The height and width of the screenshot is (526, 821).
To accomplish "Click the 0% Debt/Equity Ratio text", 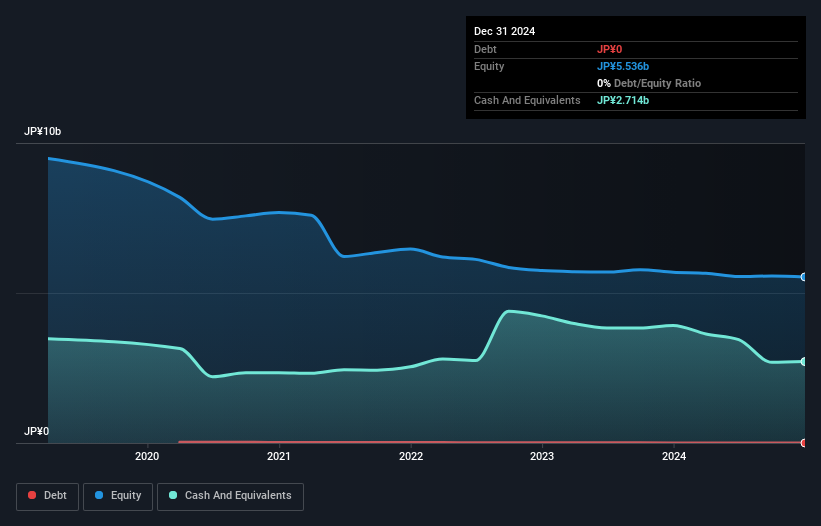I will (x=649, y=83).
